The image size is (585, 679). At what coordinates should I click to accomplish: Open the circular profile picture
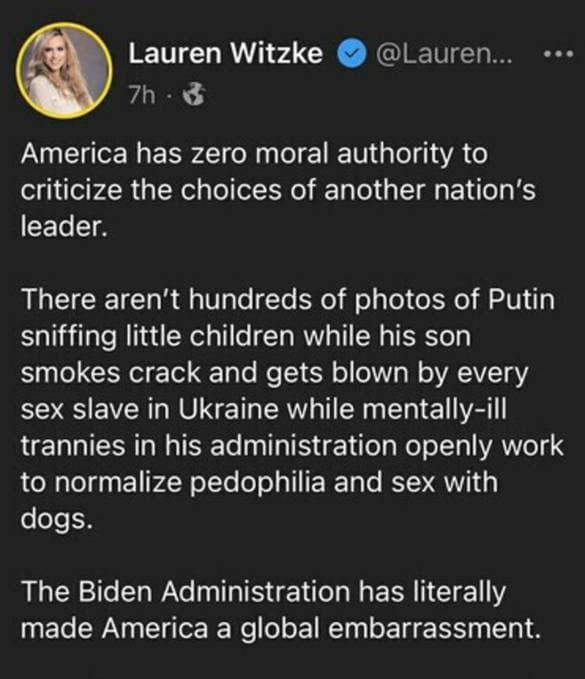click(64, 71)
